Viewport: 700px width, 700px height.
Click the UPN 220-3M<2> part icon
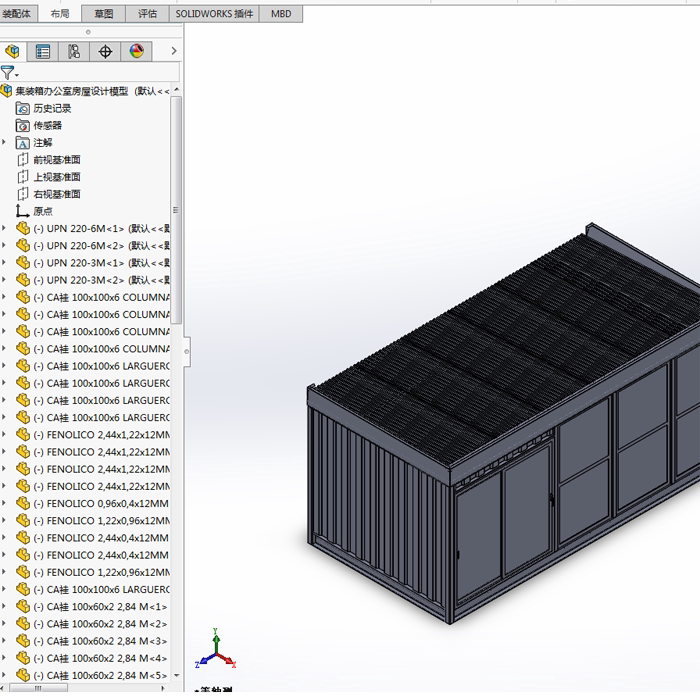point(23,280)
